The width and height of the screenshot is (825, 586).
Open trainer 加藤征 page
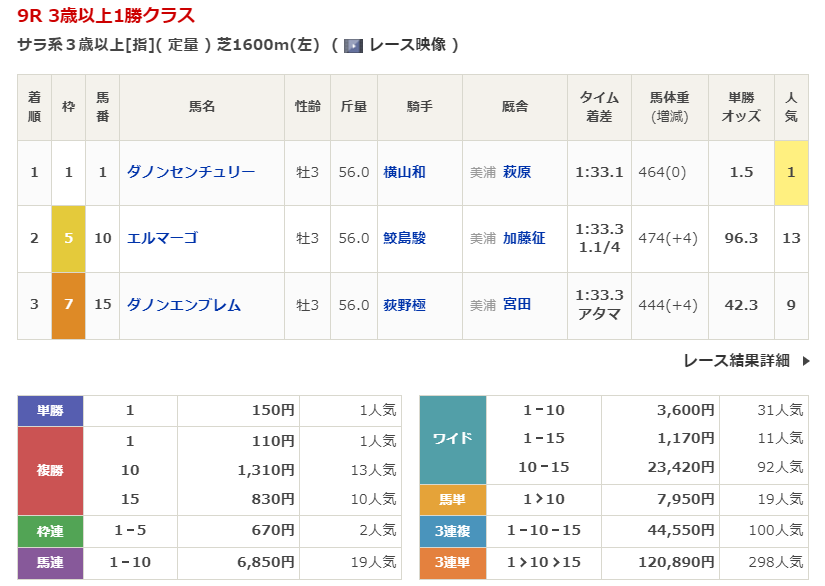(524, 238)
